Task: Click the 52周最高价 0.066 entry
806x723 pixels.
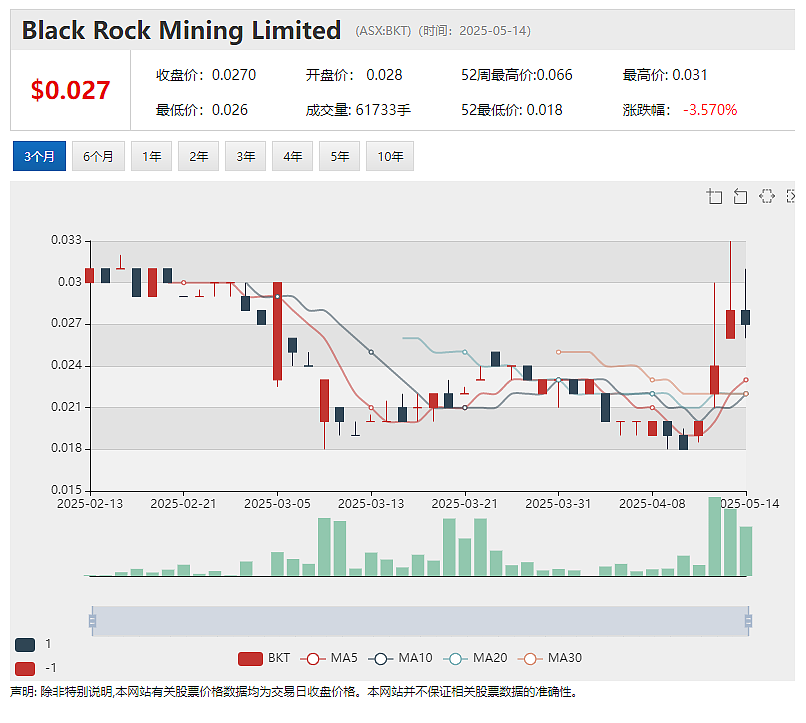Action: (x=517, y=75)
